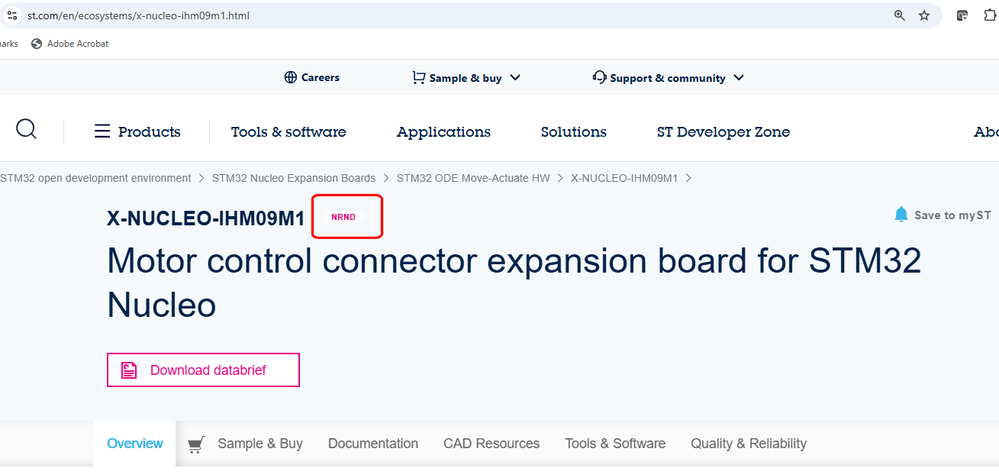Click the browser address bar URL
999x472 pixels.
[138, 16]
